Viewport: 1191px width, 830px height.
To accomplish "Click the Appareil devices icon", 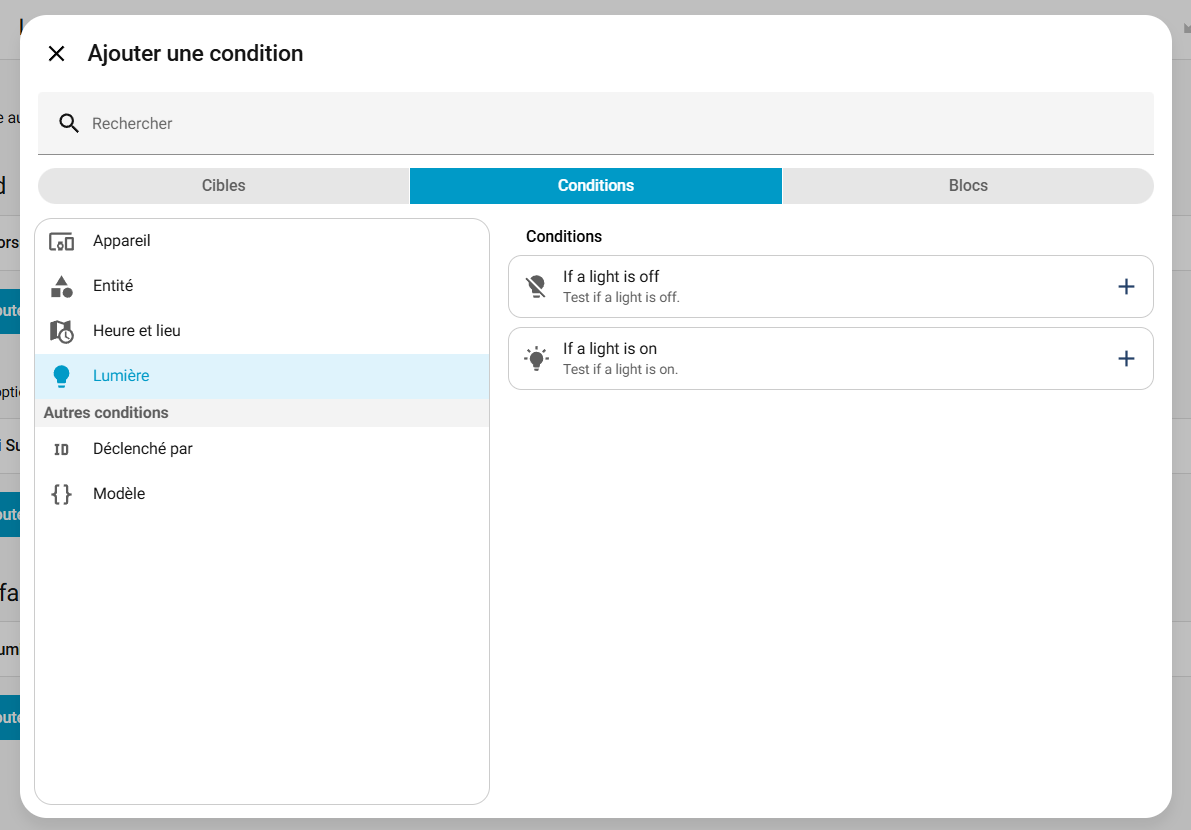I will tap(62, 242).
